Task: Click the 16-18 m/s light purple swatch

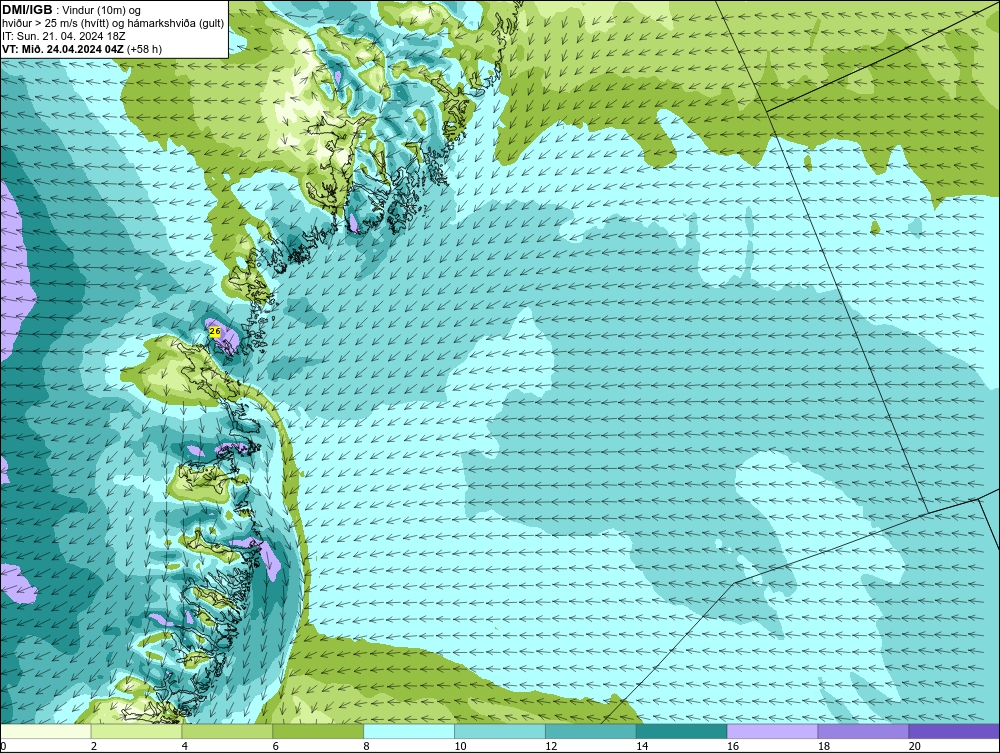Action: click(x=772, y=731)
